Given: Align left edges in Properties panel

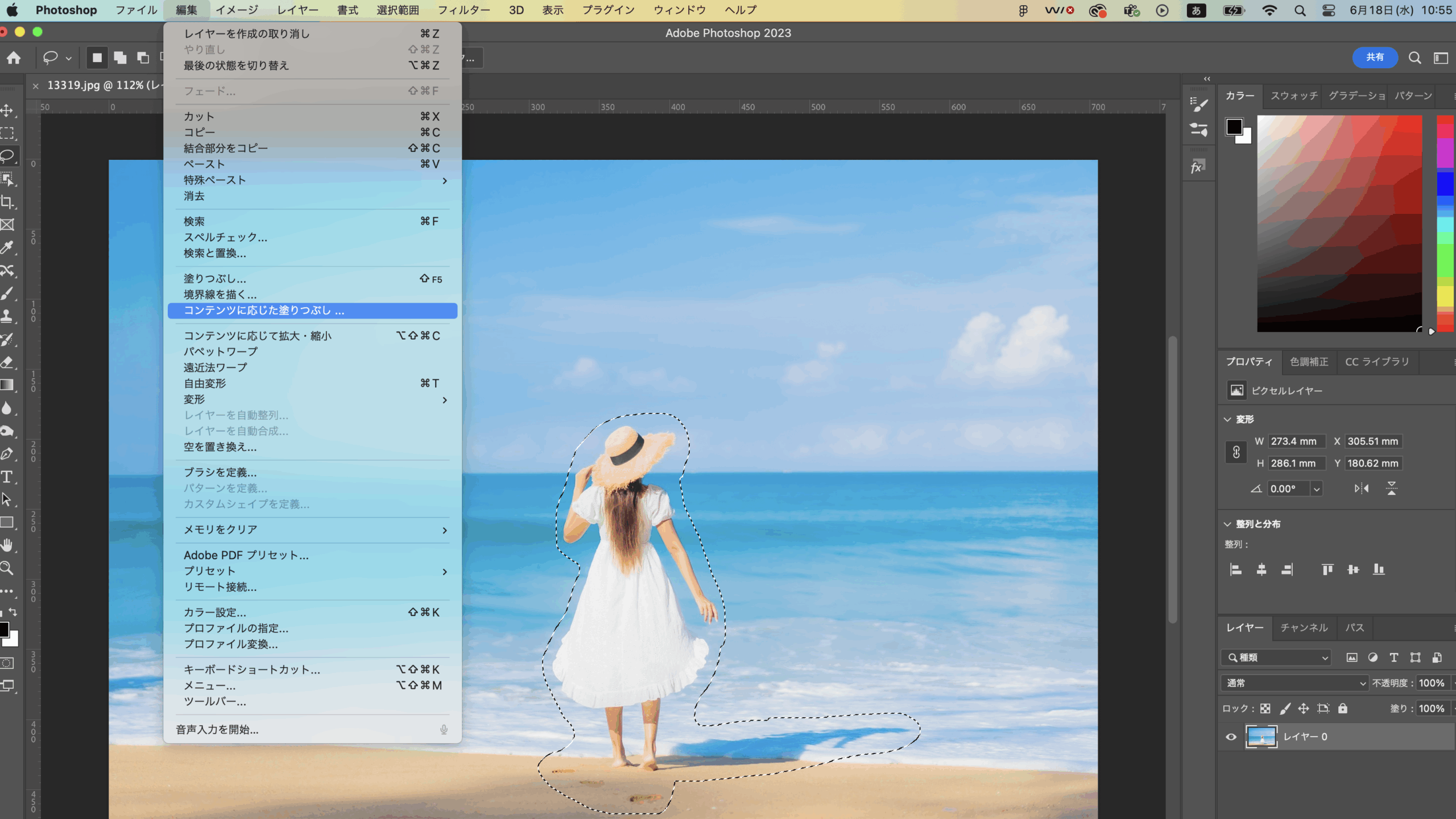Looking at the screenshot, I should pos(1236,569).
